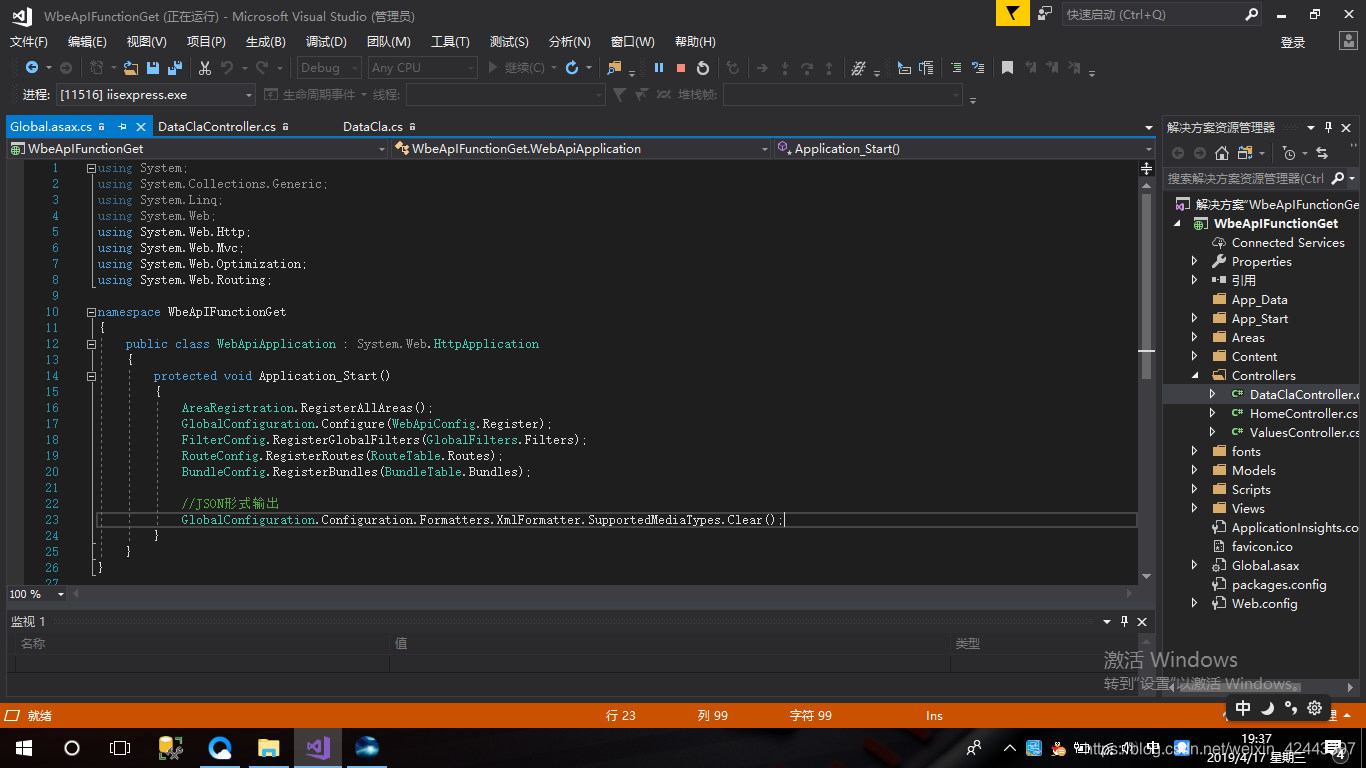Image resolution: width=1366 pixels, height=768 pixels.
Task: Pause debugging with Break All icon
Action: (659, 68)
